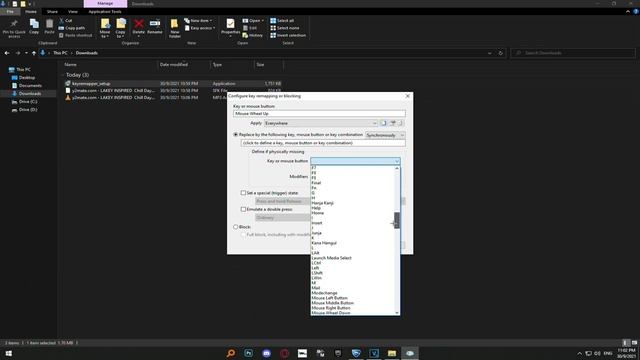The image size is (640, 360).
Task: Collapse the Key or mouse button combo box
Action: (x=396, y=161)
